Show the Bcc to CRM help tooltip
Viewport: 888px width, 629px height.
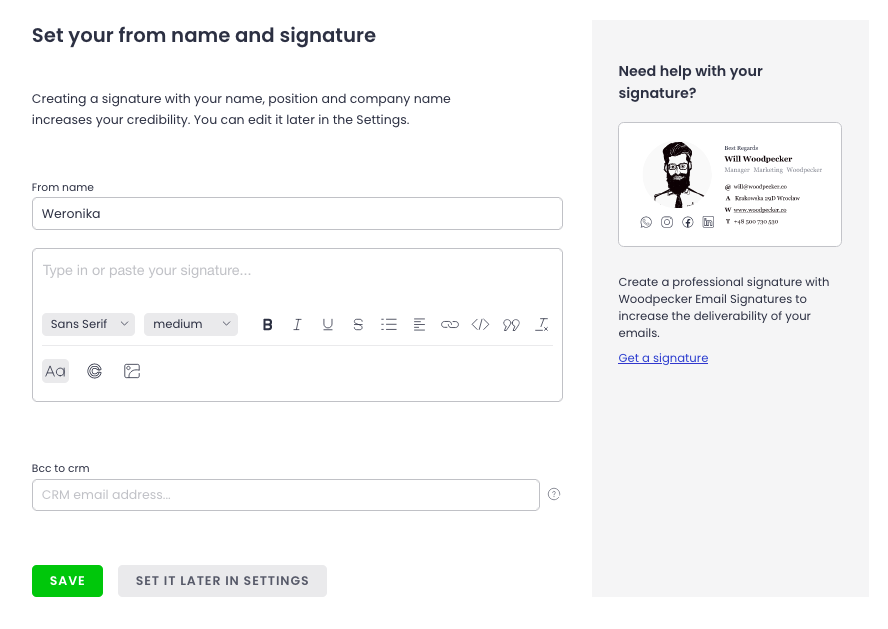(554, 494)
